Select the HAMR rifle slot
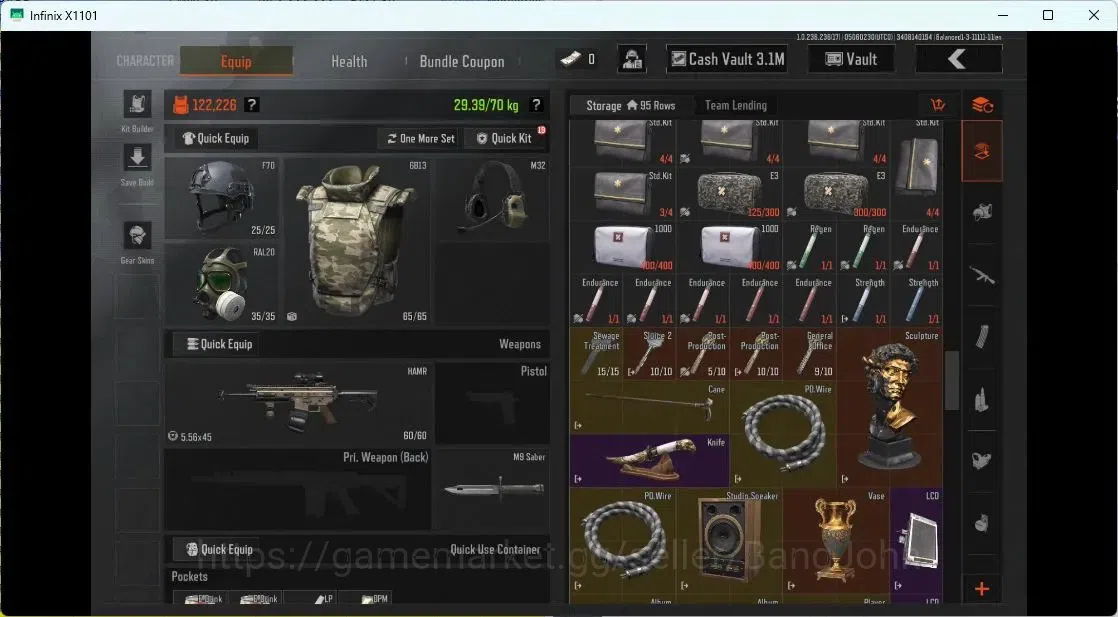 click(x=299, y=404)
